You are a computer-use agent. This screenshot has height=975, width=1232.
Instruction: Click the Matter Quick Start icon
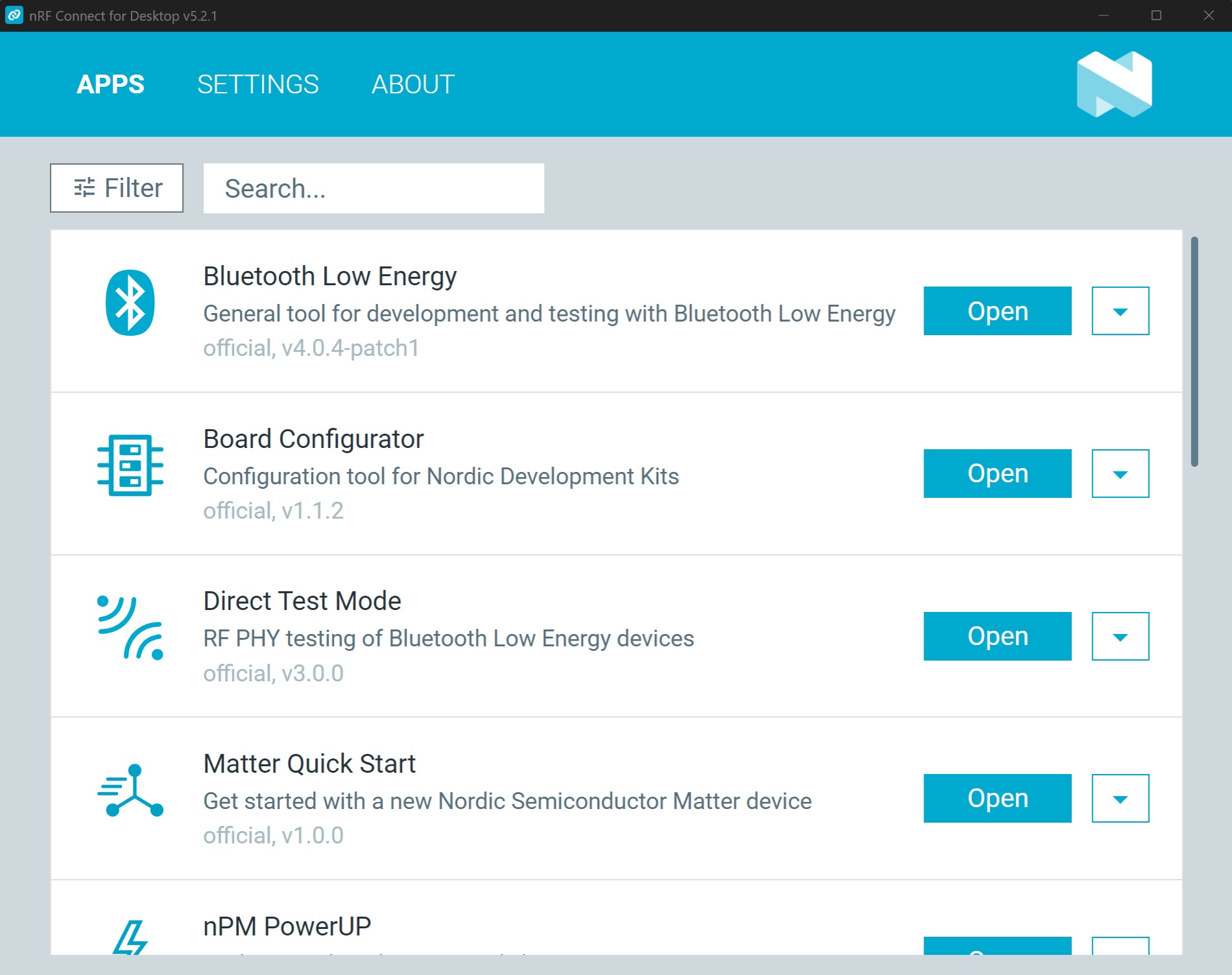130,790
